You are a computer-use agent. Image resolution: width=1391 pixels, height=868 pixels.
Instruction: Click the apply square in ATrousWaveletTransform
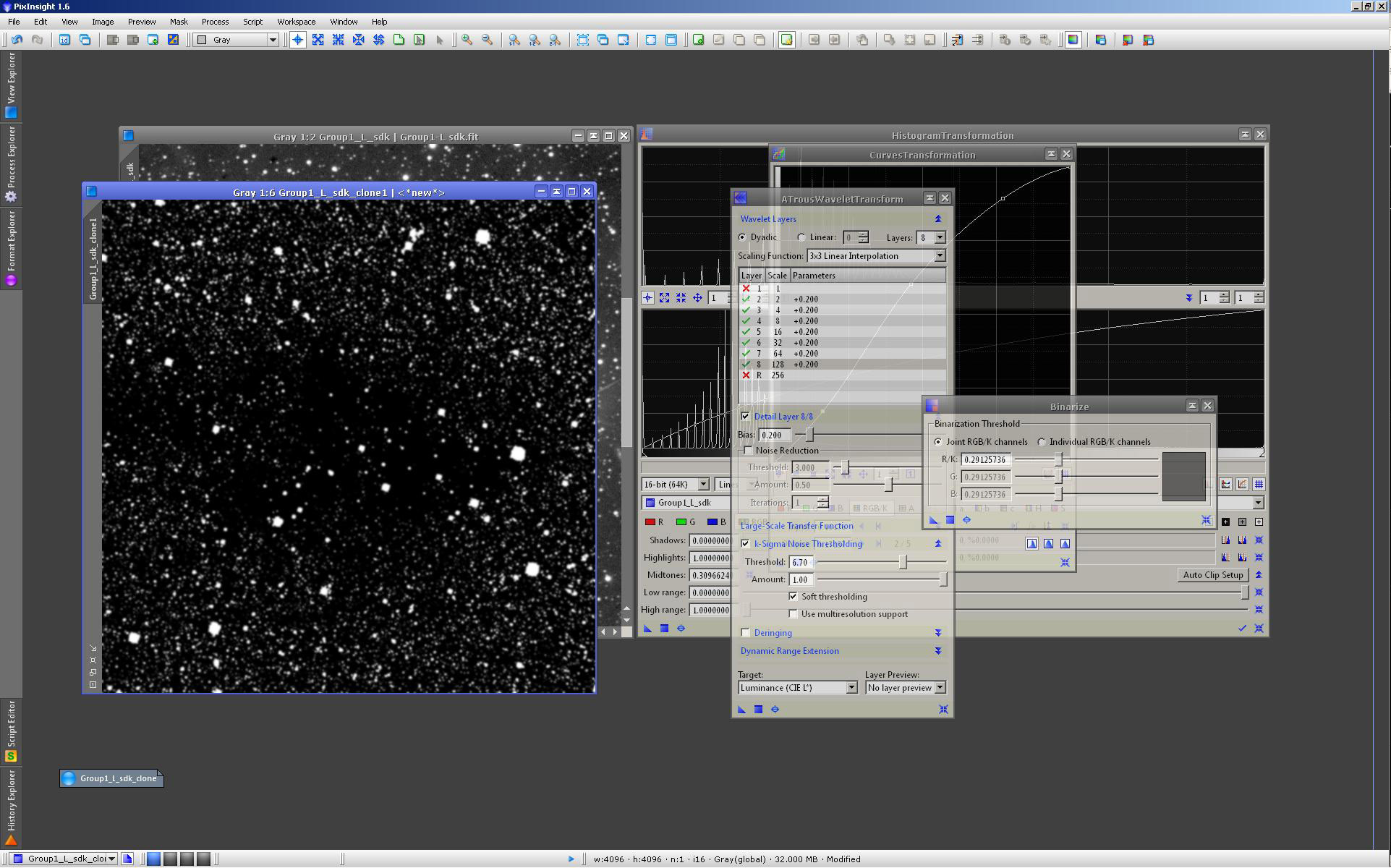tap(758, 710)
